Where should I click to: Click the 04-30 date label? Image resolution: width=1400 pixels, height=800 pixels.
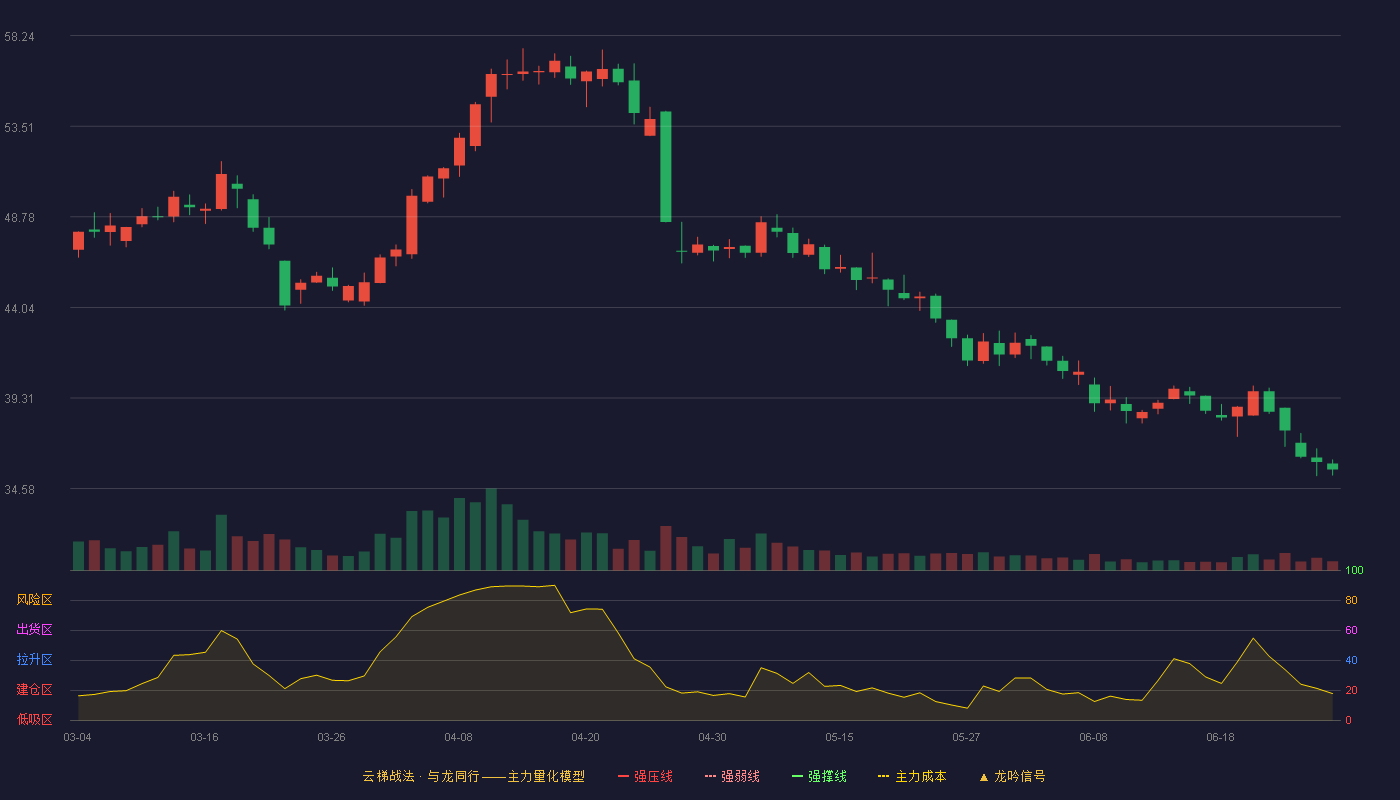tap(712, 737)
